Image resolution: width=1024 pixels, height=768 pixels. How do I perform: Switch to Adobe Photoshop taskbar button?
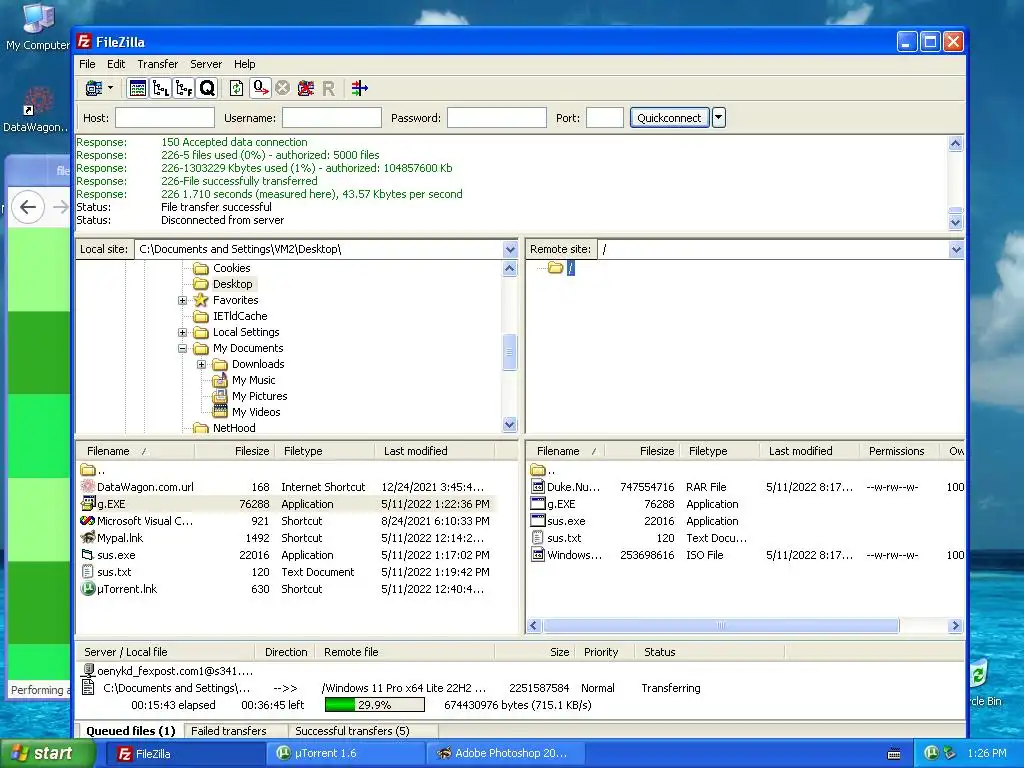(x=505, y=754)
